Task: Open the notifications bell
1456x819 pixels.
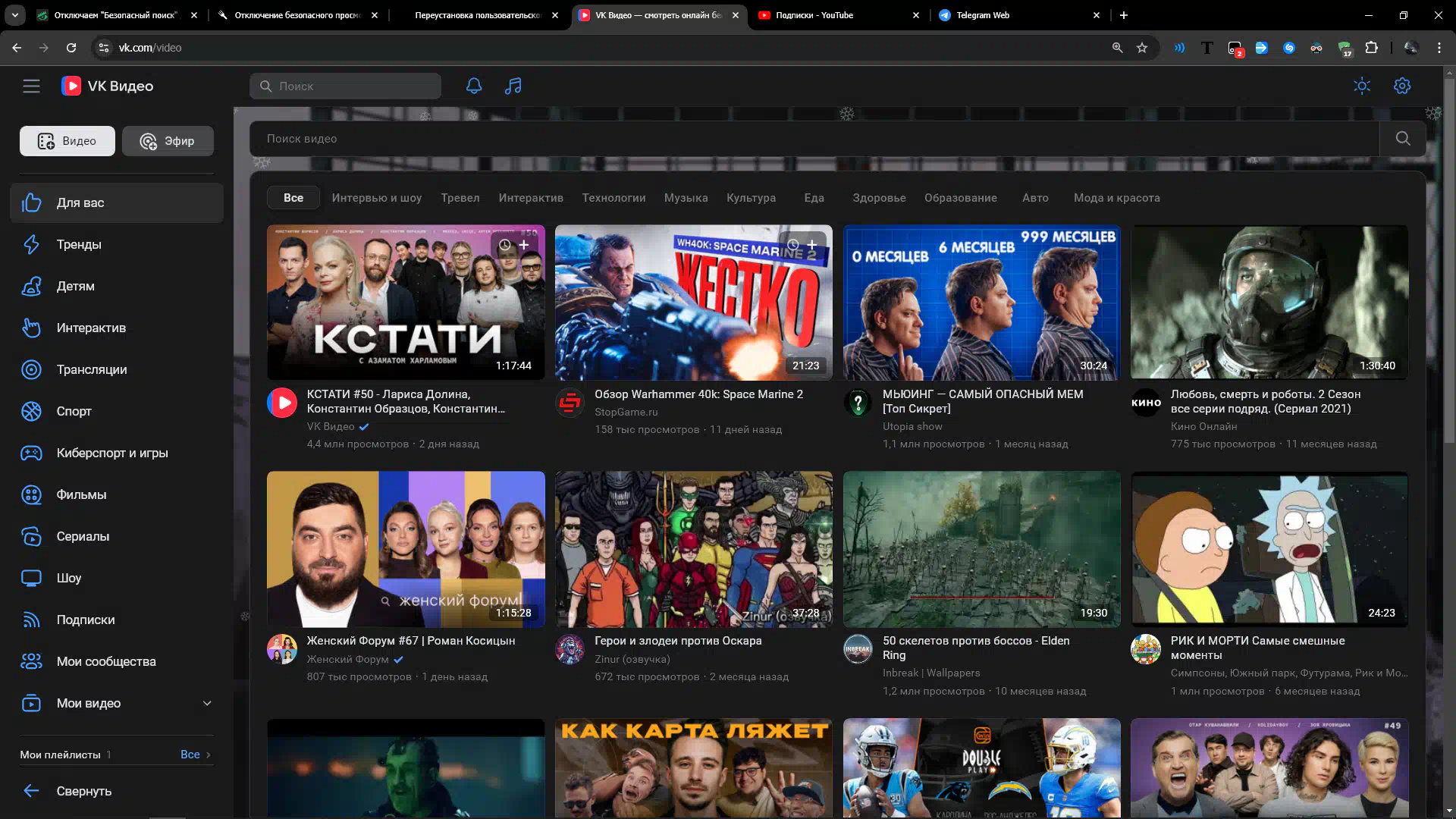Action: point(474,86)
